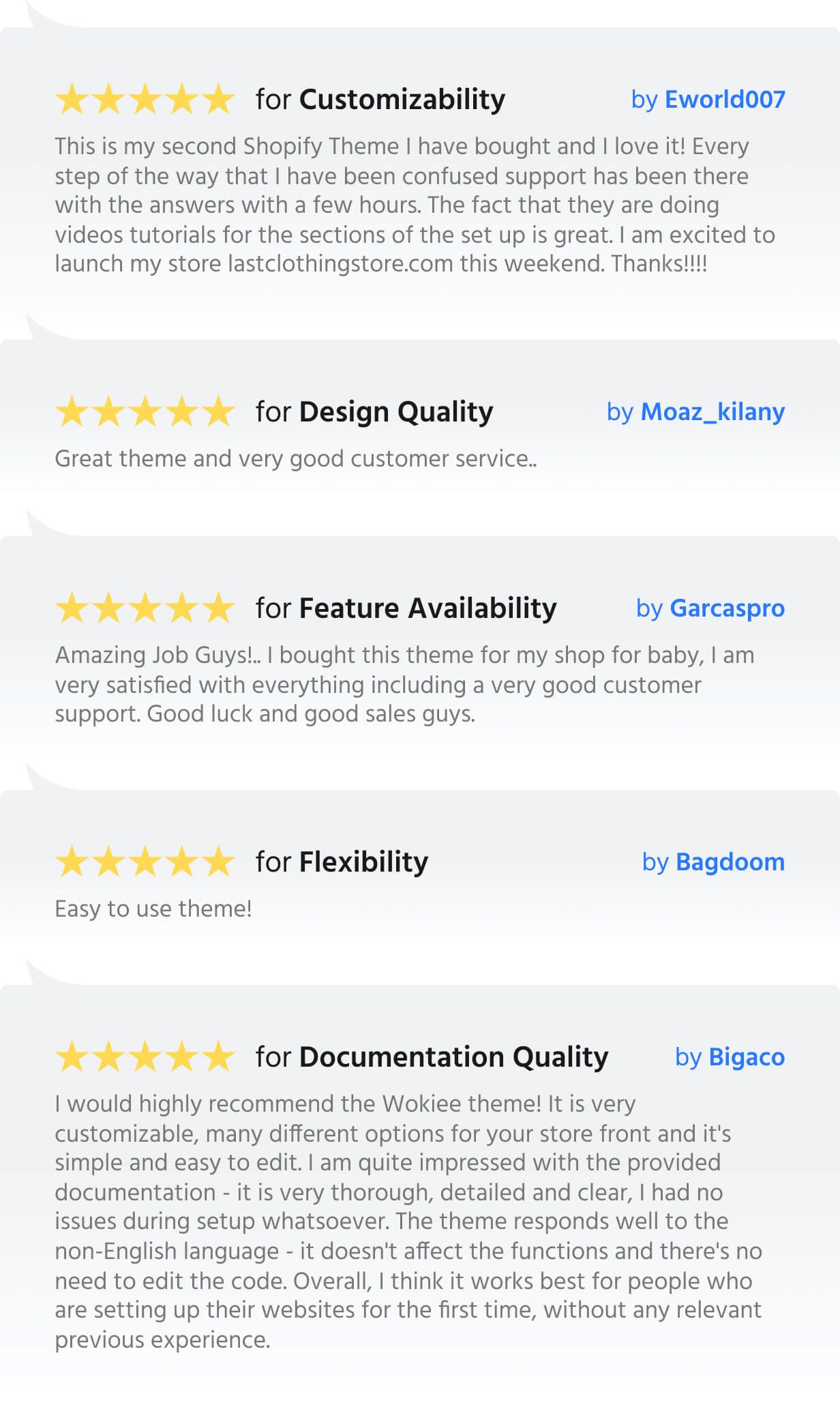The width and height of the screenshot is (840, 1420).
Task: Open reviewer Moaz_kilany's profile link
Action: [x=712, y=412]
